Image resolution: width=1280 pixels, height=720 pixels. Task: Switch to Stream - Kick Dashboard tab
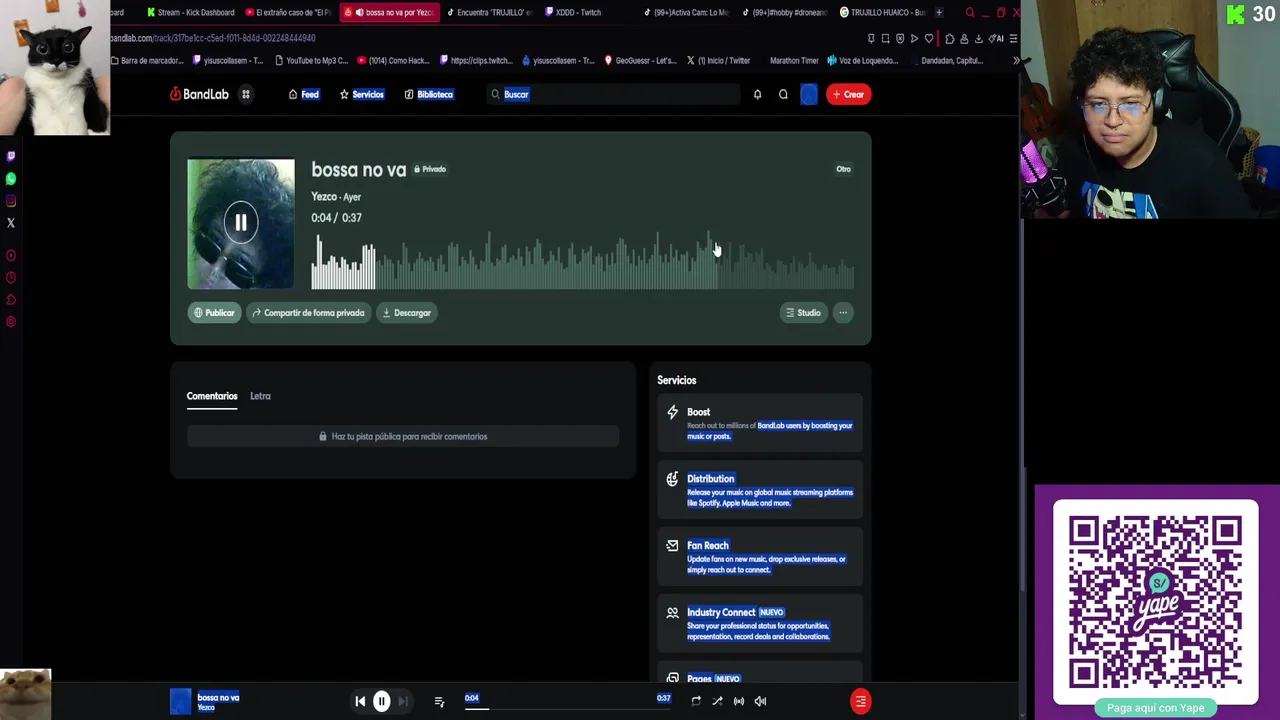pos(190,12)
